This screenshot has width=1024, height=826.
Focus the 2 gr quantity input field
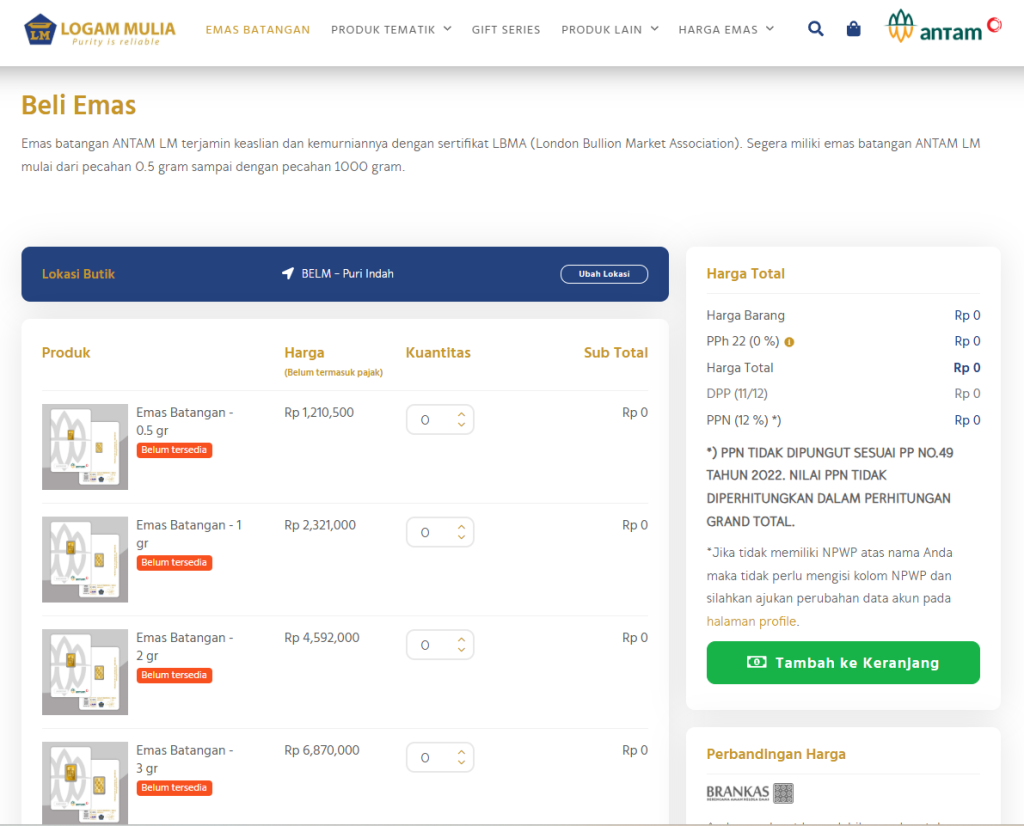[430, 645]
